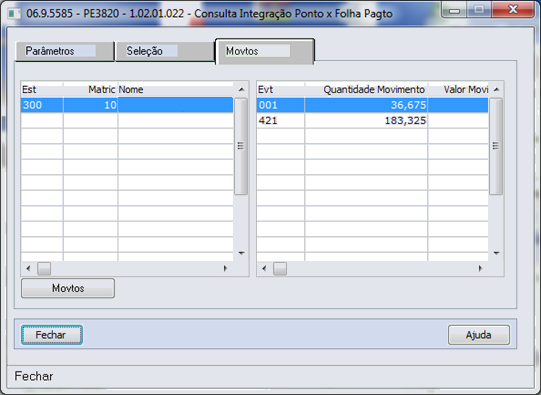The width and height of the screenshot is (541, 395).
Task: Open Ajuda help button
Action: pos(479,335)
